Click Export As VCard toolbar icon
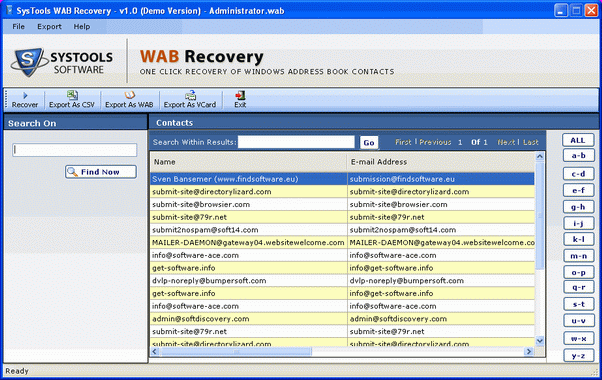Image resolution: width=602 pixels, height=380 pixels. [190, 100]
